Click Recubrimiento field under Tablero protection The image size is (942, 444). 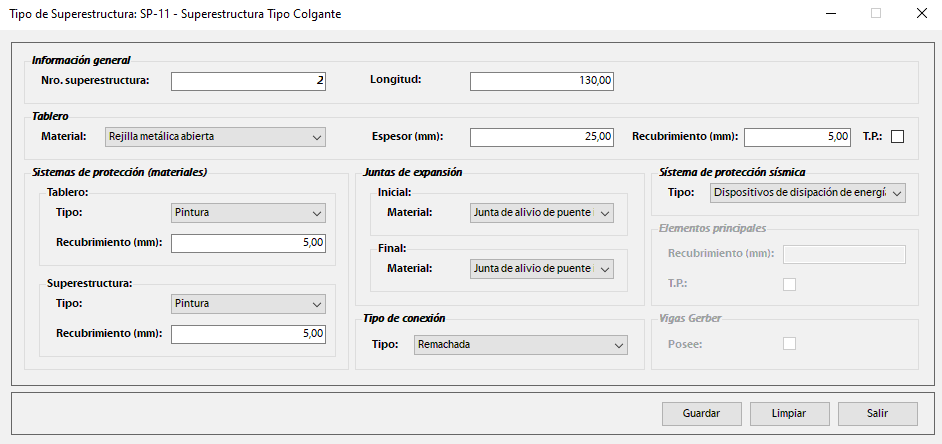pos(248,243)
